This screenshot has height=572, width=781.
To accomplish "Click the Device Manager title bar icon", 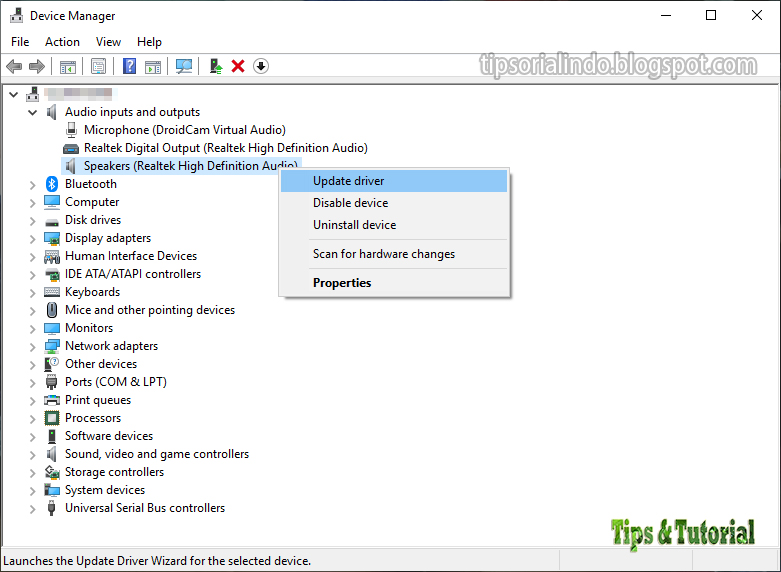I will coord(16,15).
